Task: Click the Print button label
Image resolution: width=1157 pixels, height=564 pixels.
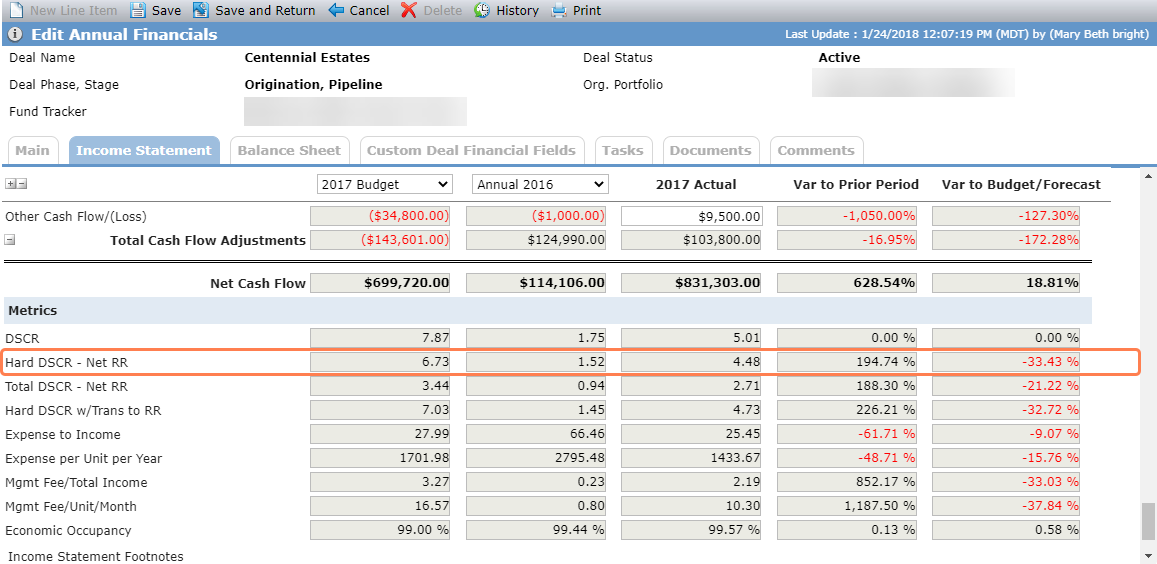Action: [x=587, y=11]
